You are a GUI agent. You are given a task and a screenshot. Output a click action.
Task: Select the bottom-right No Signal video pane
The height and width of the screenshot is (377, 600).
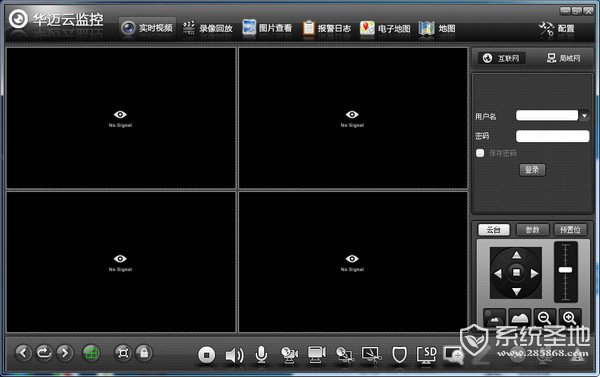click(x=353, y=262)
